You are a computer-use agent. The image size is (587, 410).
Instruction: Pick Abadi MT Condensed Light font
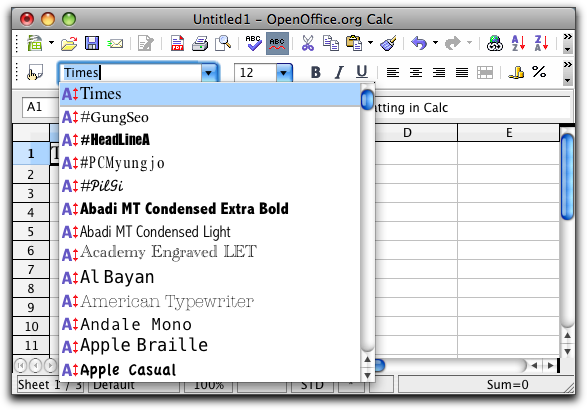tap(210, 232)
